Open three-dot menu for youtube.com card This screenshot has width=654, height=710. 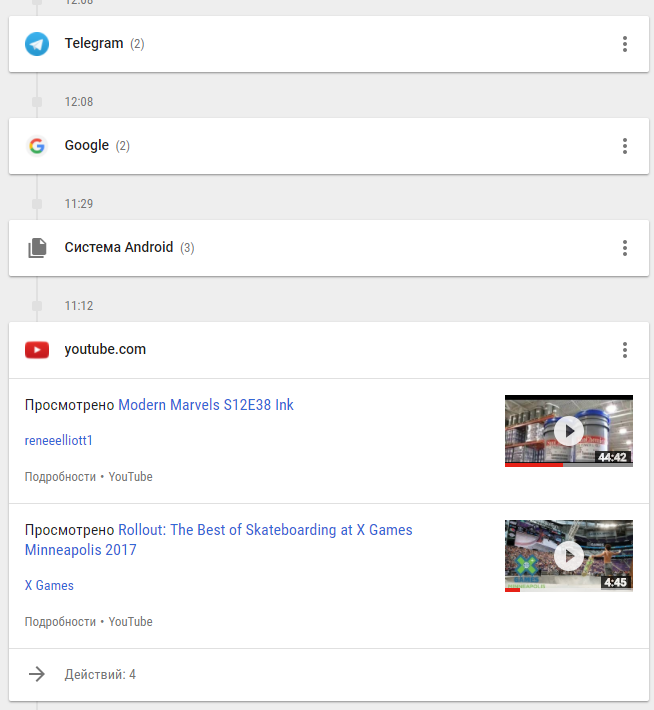625,350
